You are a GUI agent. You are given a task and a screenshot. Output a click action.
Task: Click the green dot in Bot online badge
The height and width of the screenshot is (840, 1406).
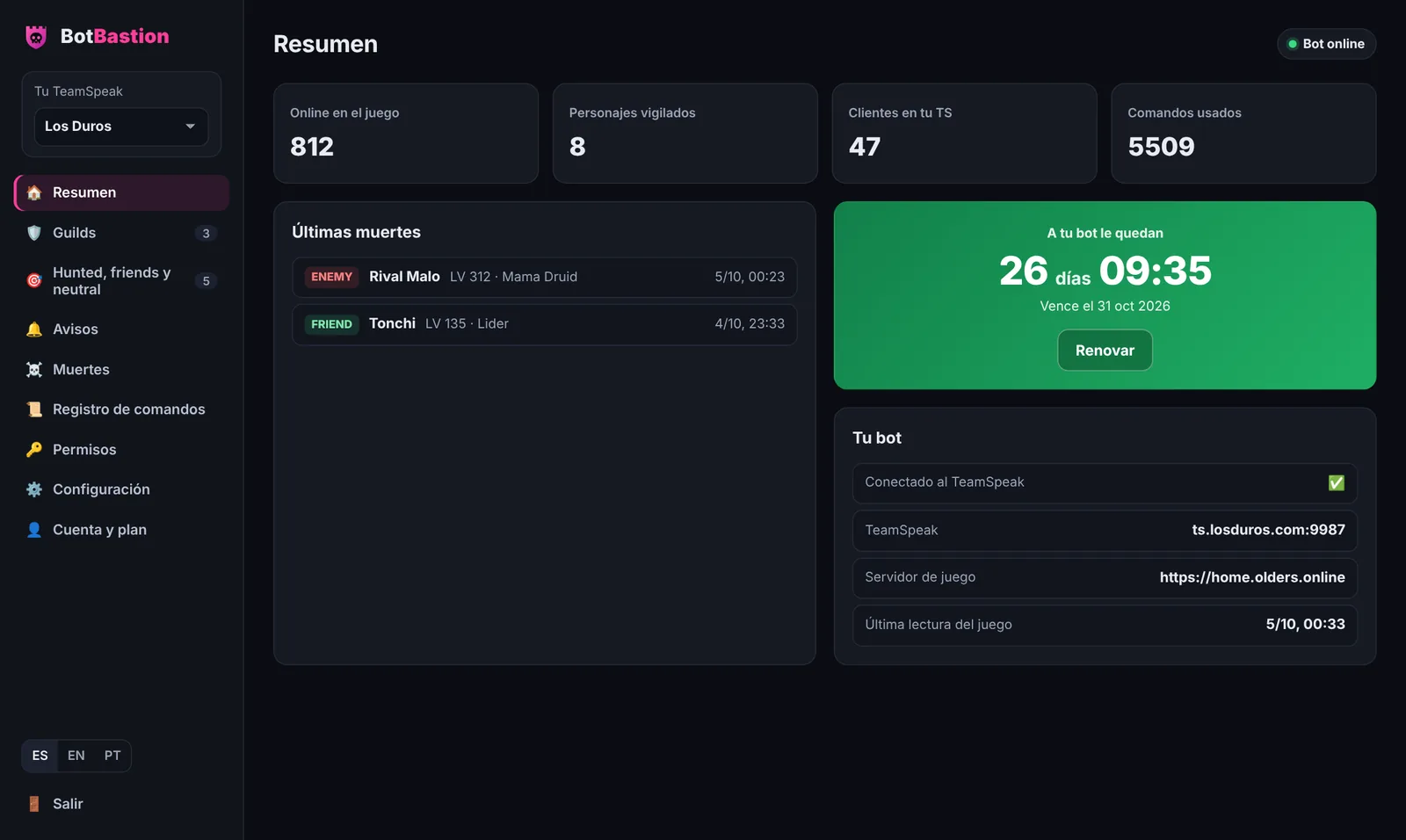point(1293,44)
